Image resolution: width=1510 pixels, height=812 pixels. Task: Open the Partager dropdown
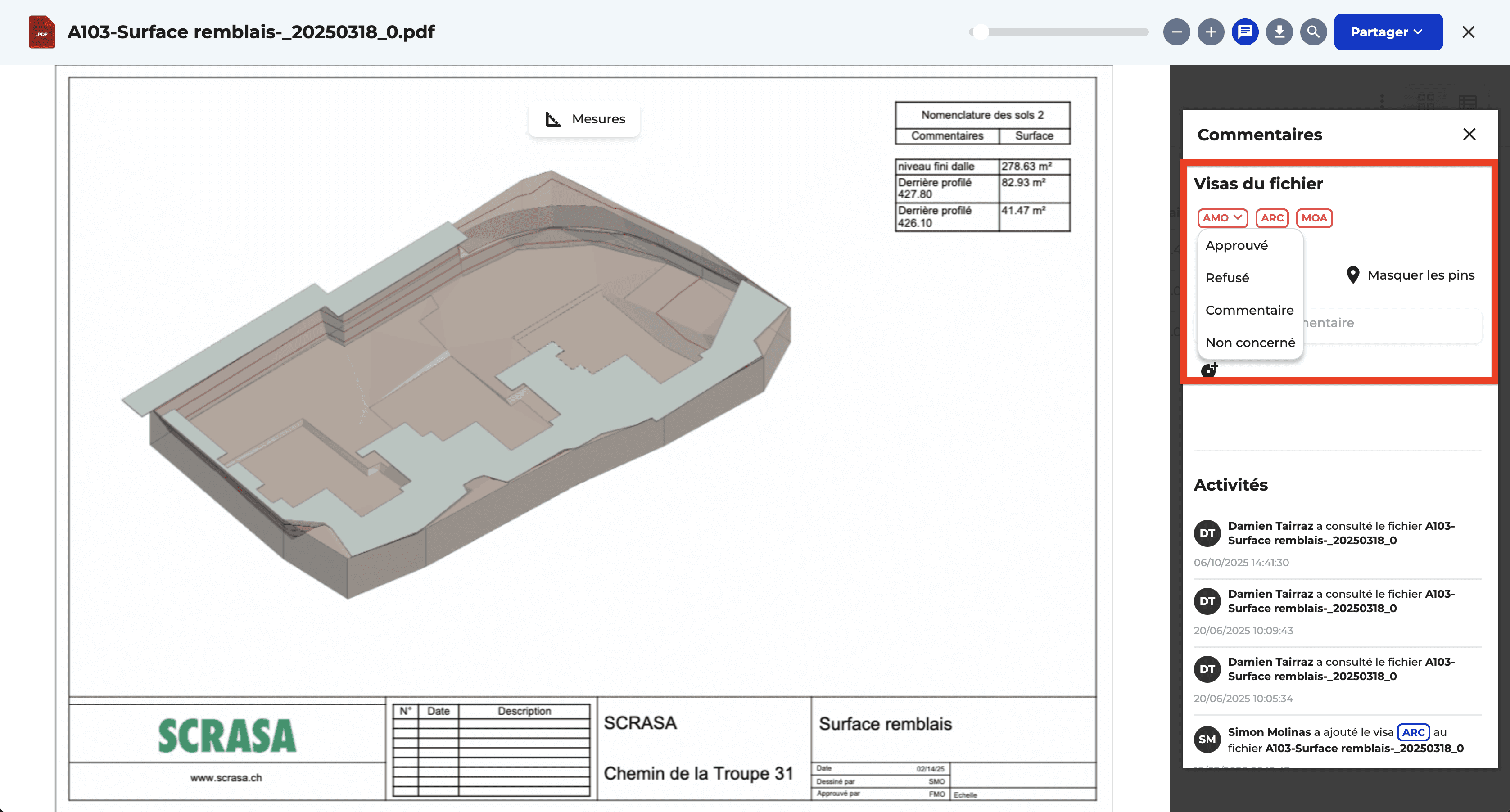1388,32
